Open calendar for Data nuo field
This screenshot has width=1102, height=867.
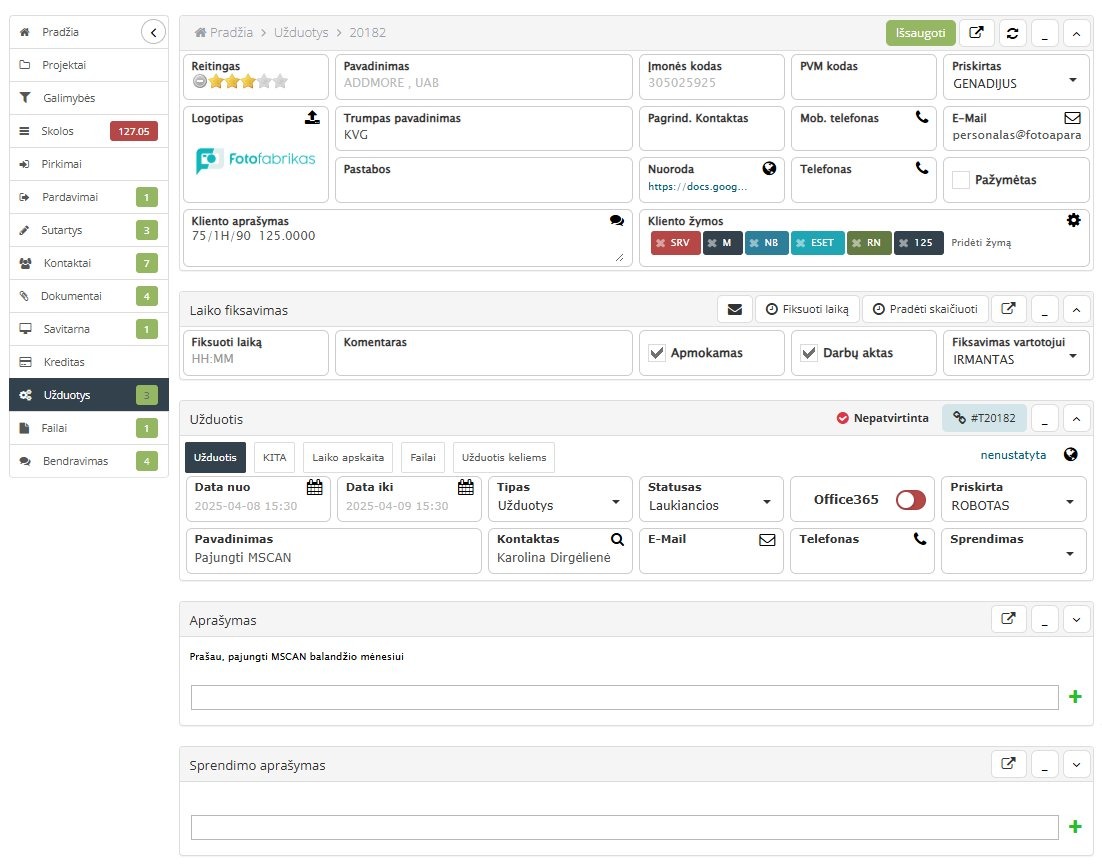point(314,487)
